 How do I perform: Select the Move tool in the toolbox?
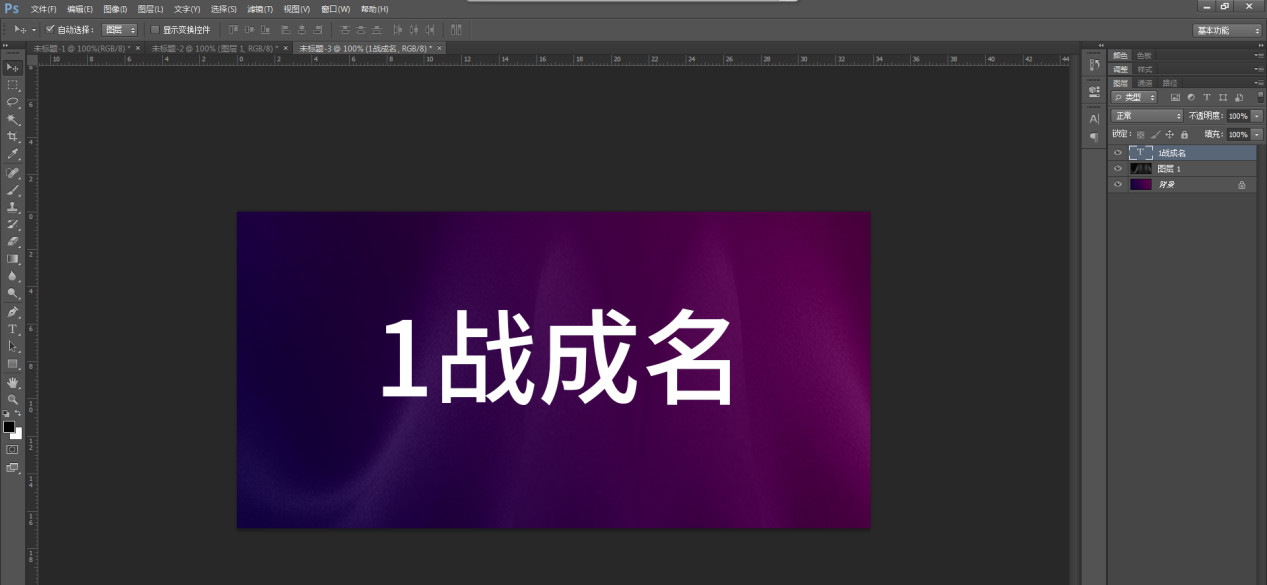coord(13,67)
